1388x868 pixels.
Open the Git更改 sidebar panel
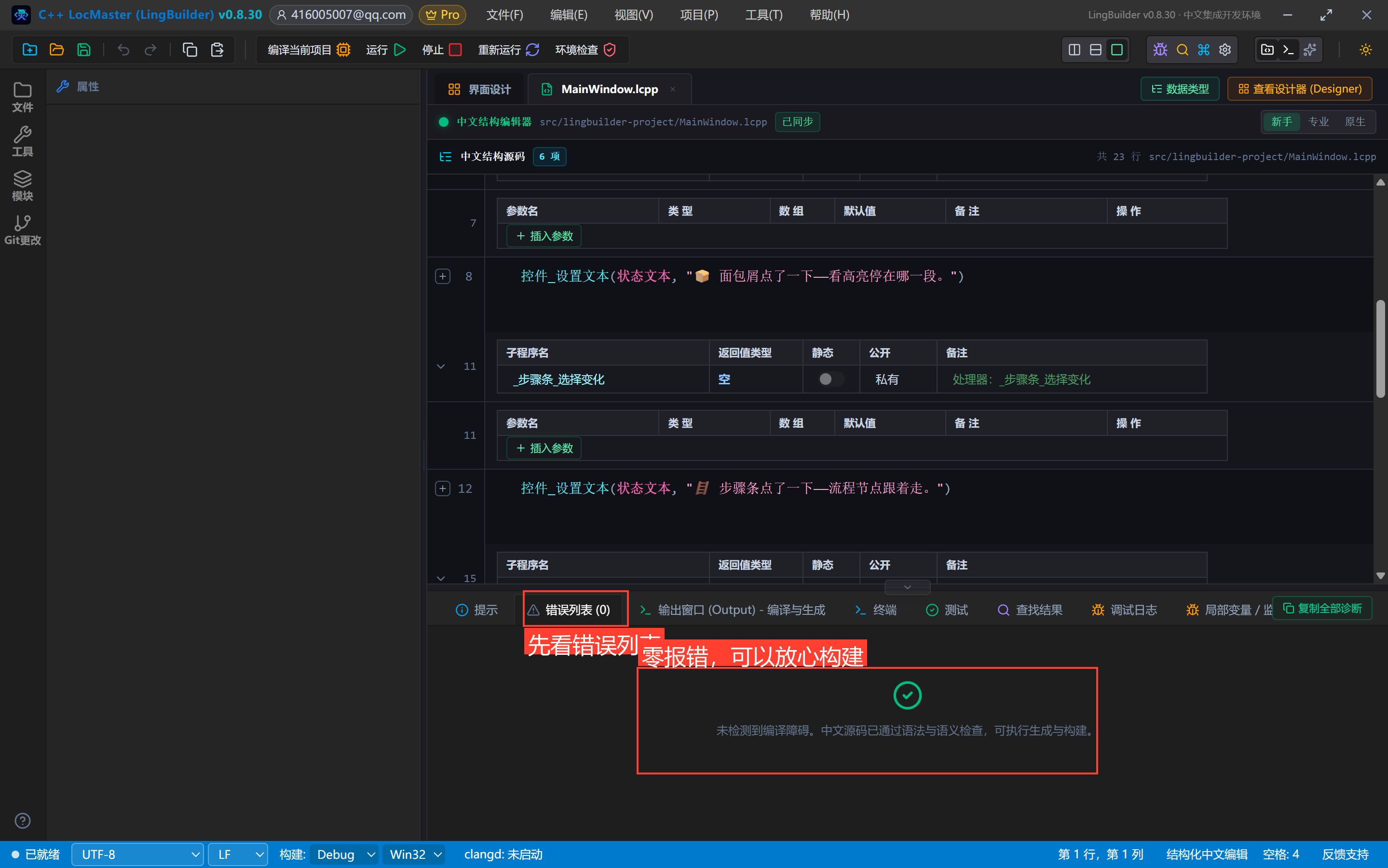tap(22, 230)
